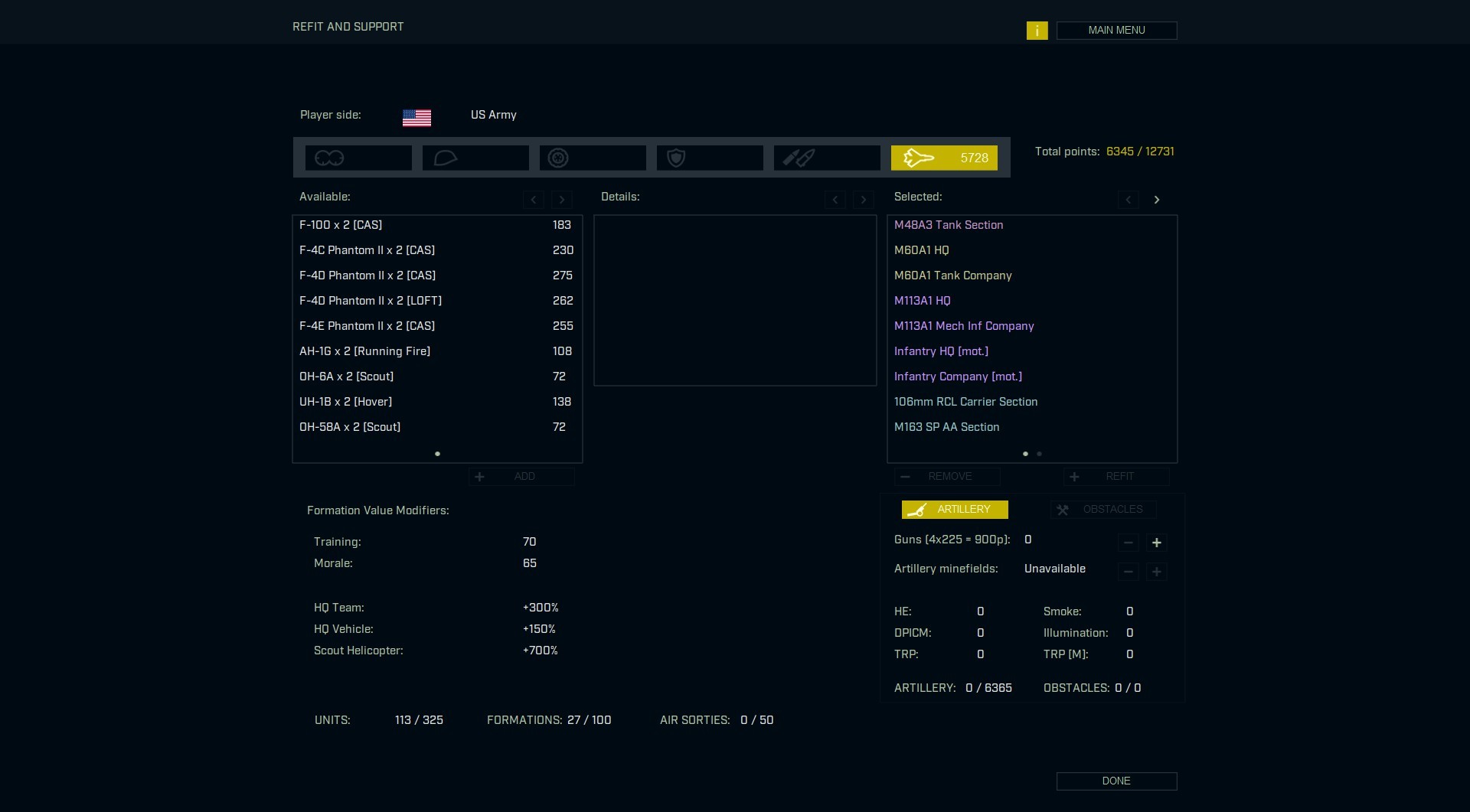
Task: Increase the Guns count with plus
Action: [x=1156, y=543]
